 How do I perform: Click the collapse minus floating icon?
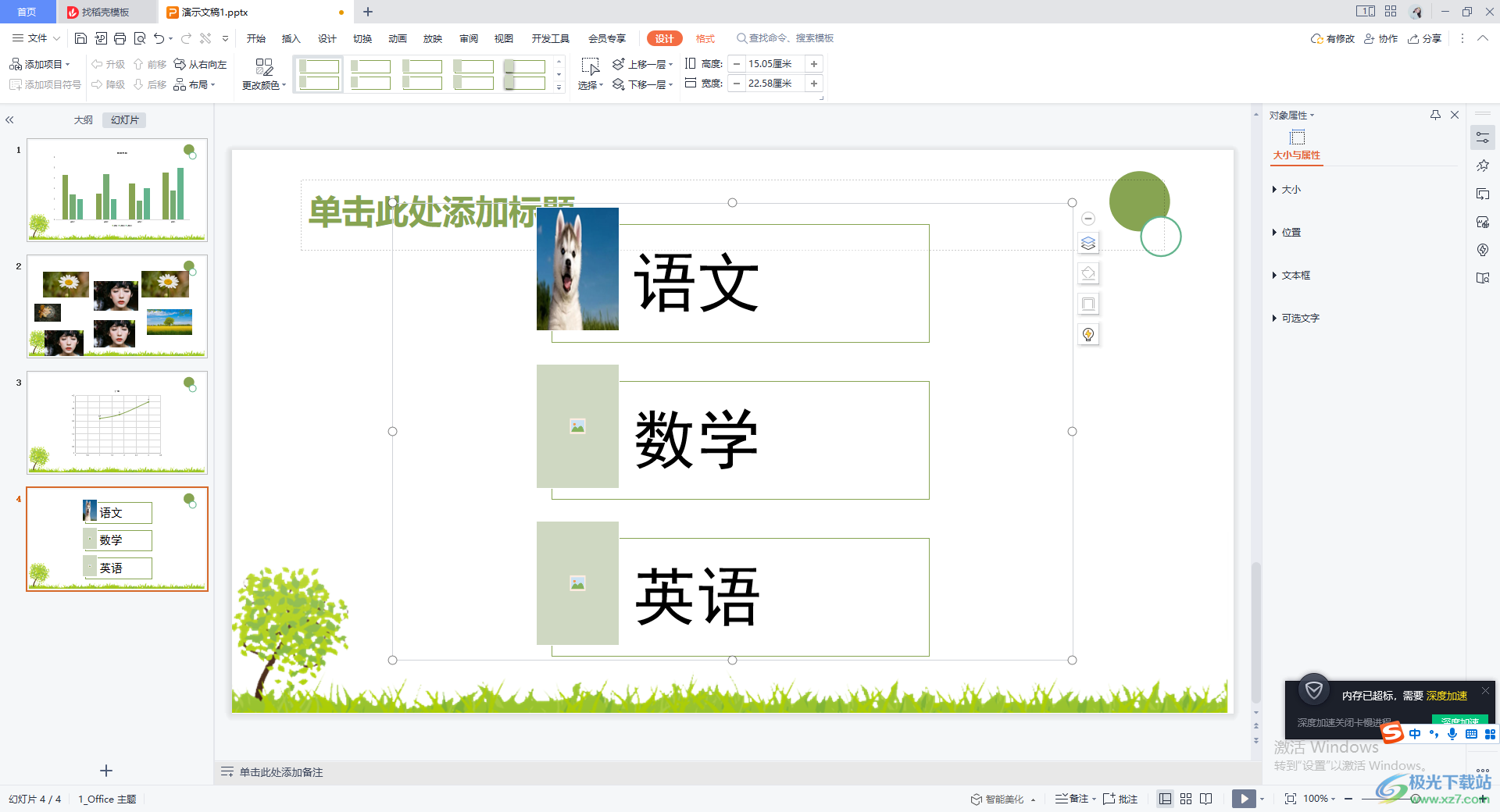point(1088,219)
